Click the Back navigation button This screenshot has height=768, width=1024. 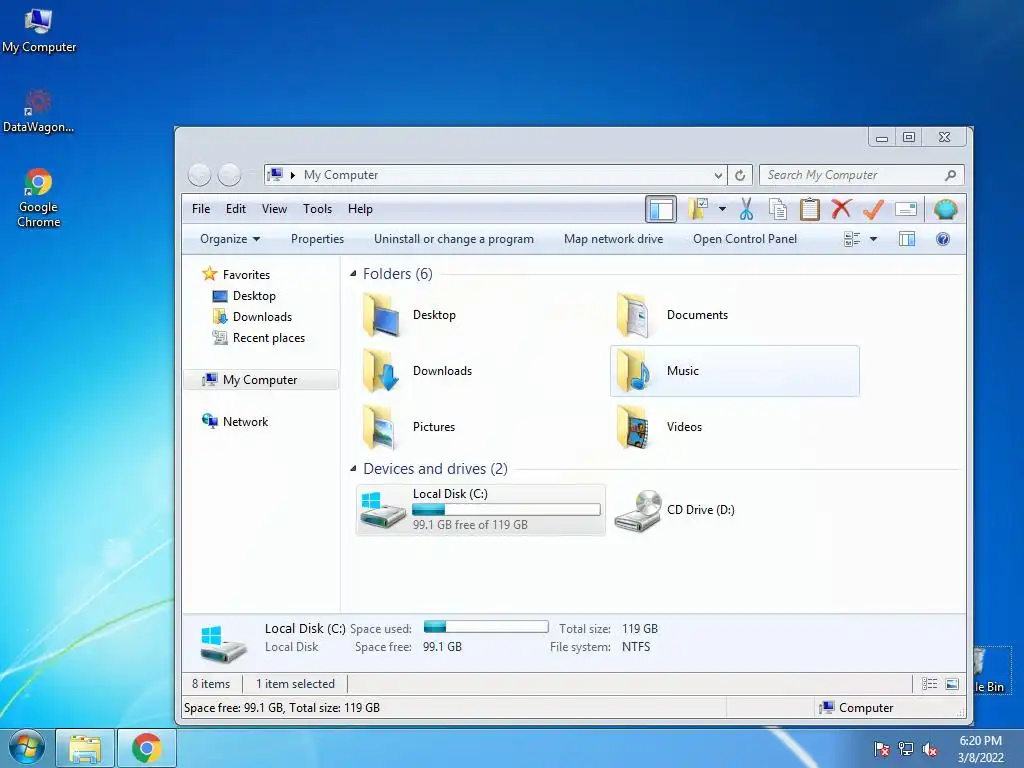(x=199, y=174)
